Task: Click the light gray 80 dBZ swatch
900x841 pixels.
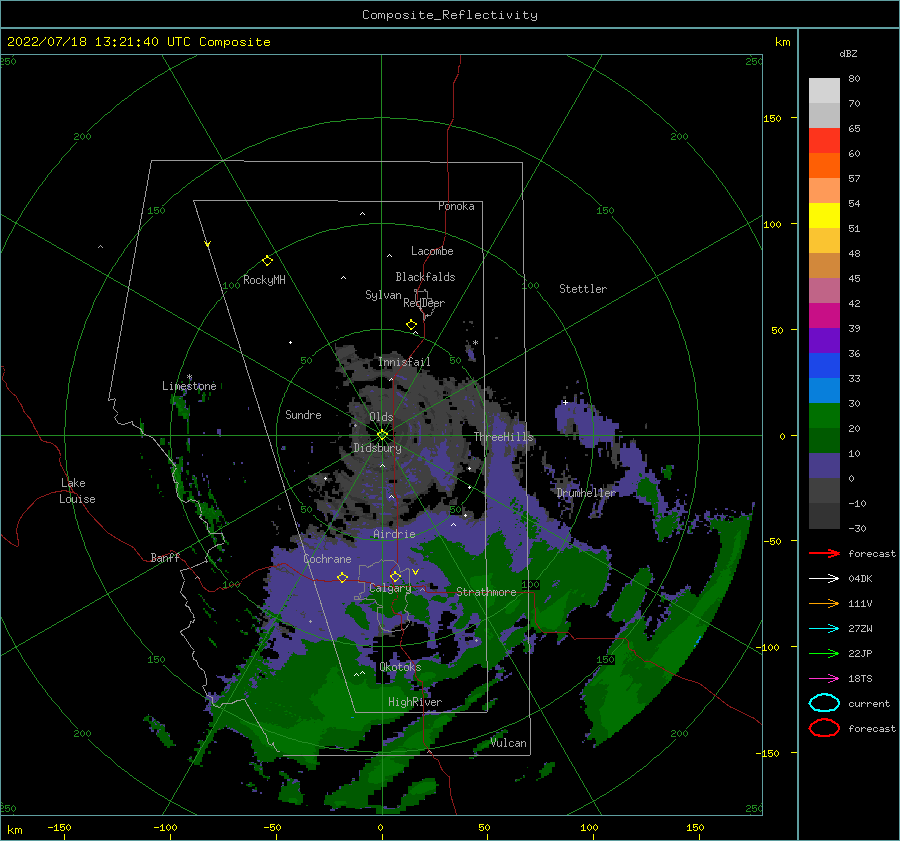Action: click(x=824, y=91)
